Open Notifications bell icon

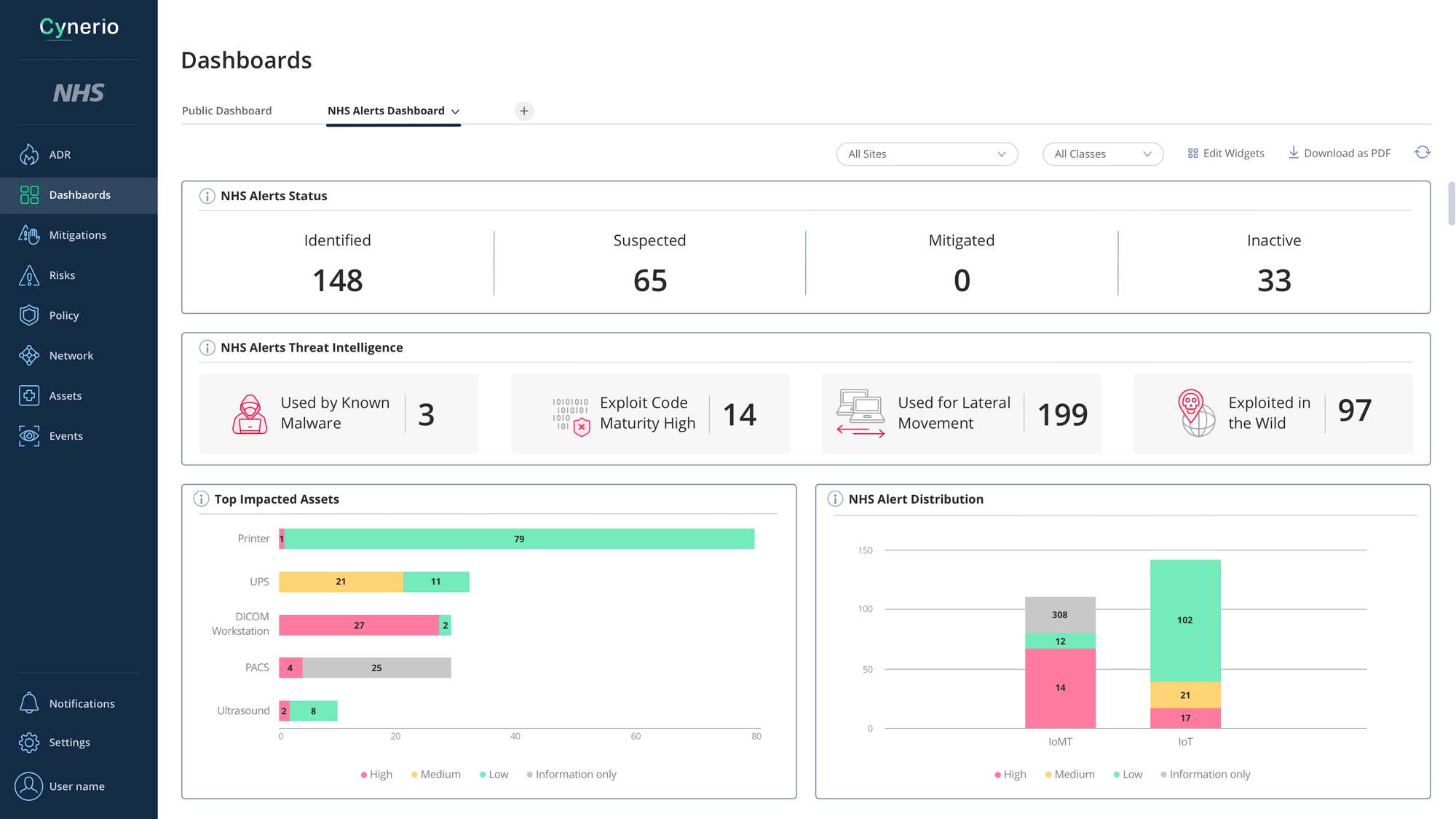pos(29,703)
